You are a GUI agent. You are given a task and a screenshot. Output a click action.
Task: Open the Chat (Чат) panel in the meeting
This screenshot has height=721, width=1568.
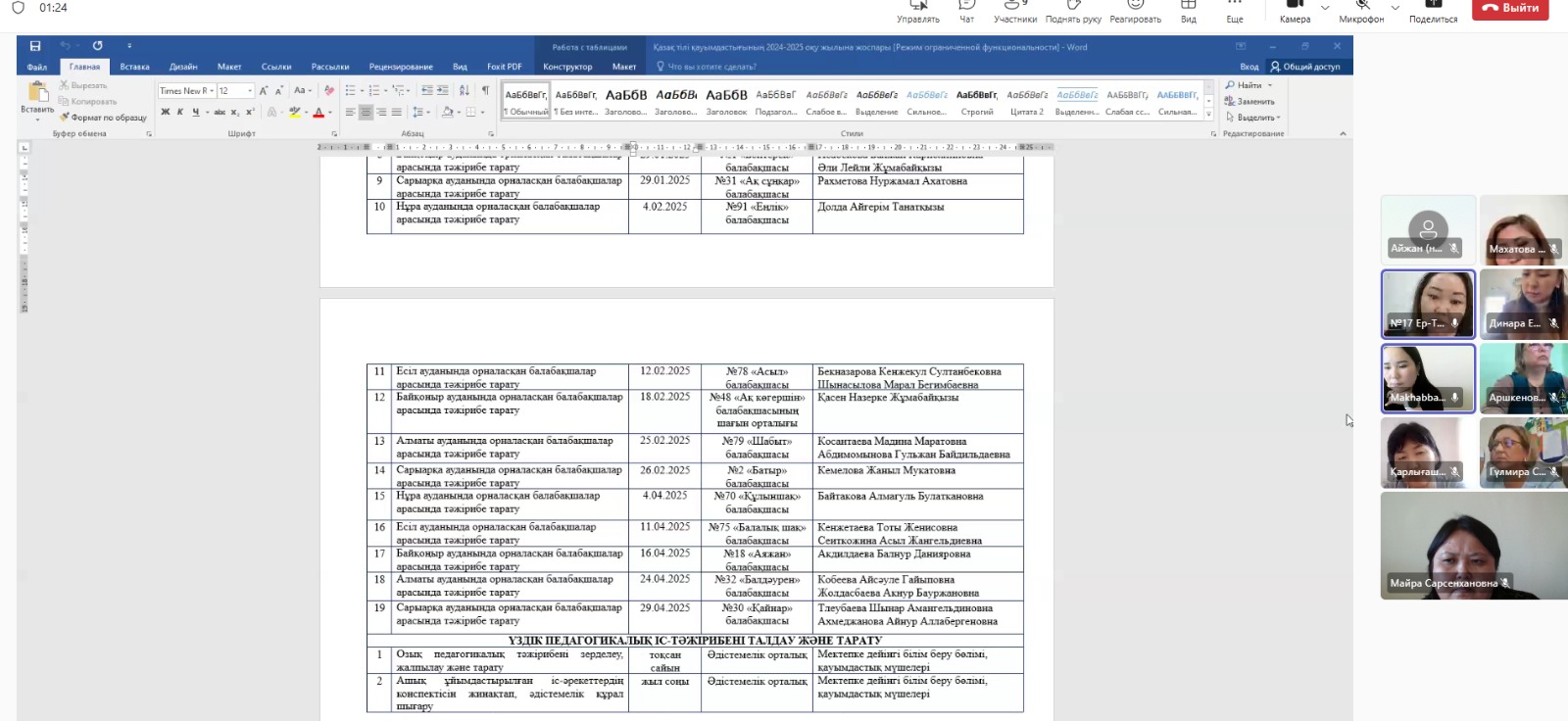[966, 11]
